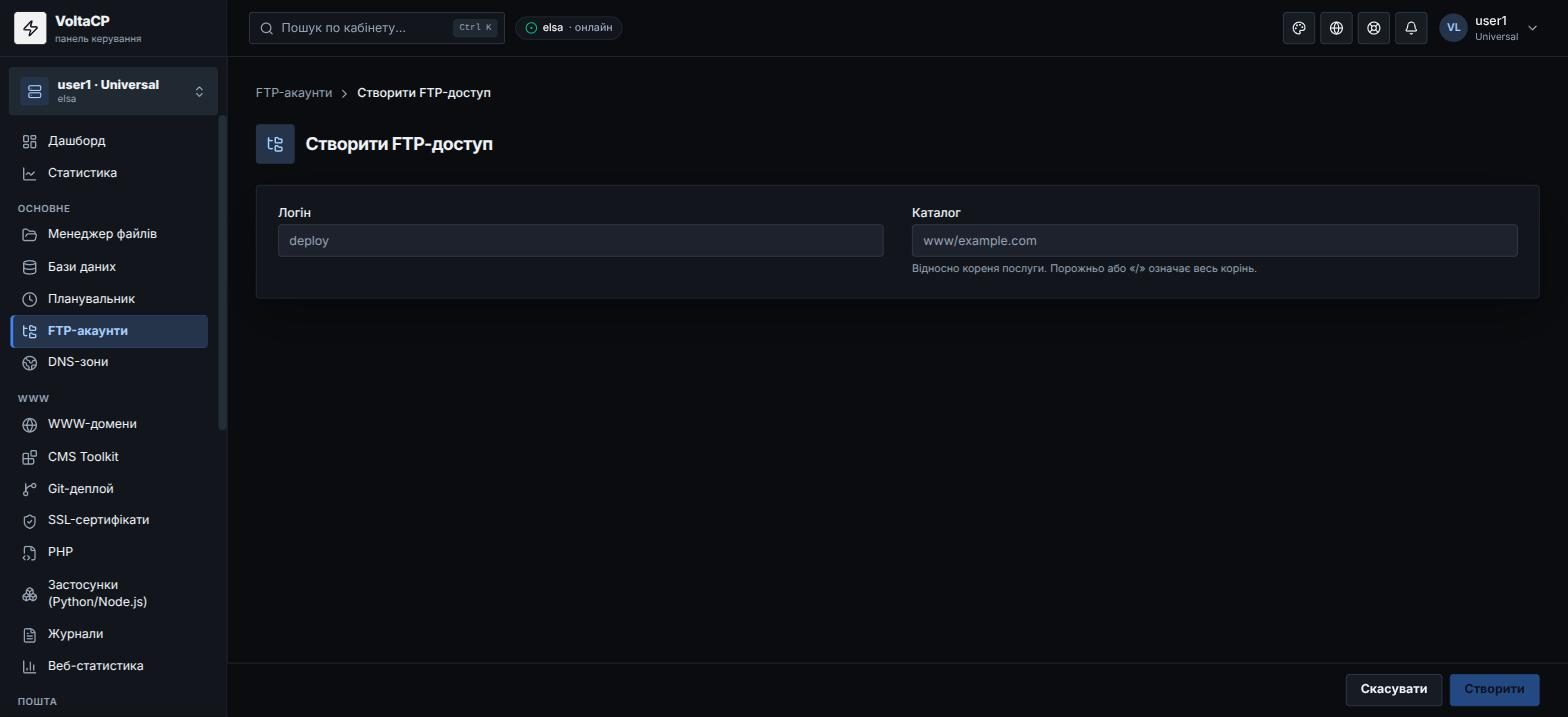The image size is (1568, 717).
Task: Expand the user1 · Universal service switcher
Action: point(113,91)
